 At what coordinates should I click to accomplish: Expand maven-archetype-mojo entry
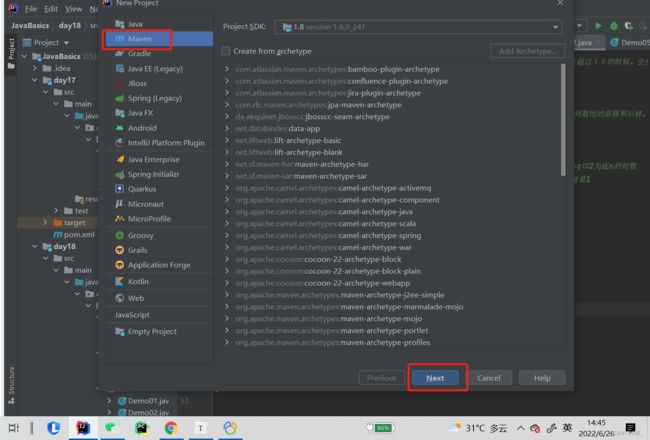[x=227, y=318]
